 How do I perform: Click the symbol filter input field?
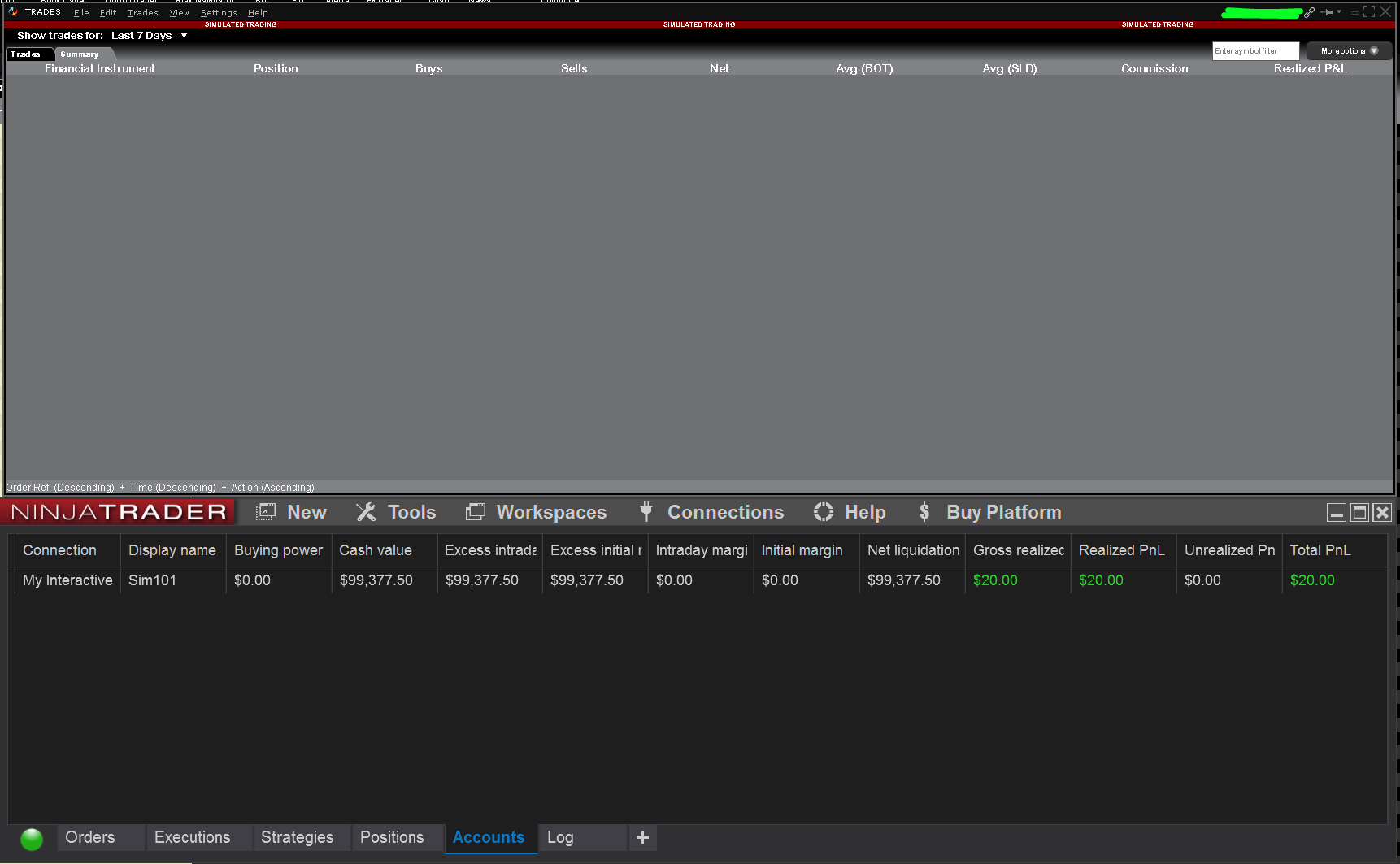(x=1254, y=50)
